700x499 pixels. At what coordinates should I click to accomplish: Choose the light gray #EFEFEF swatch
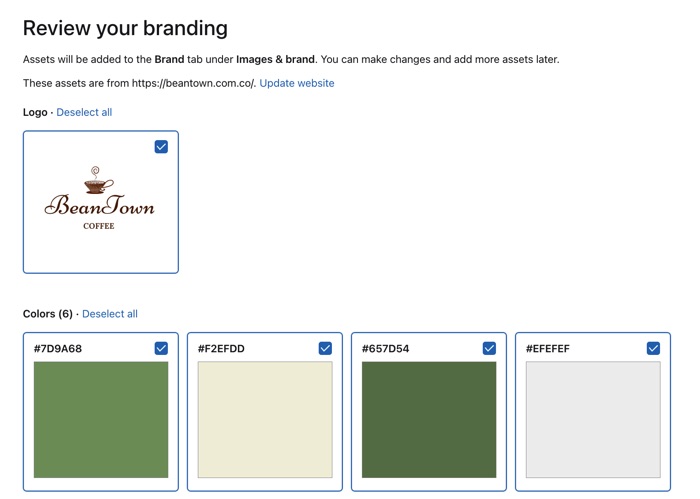pyautogui.click(x=593, y=419)
